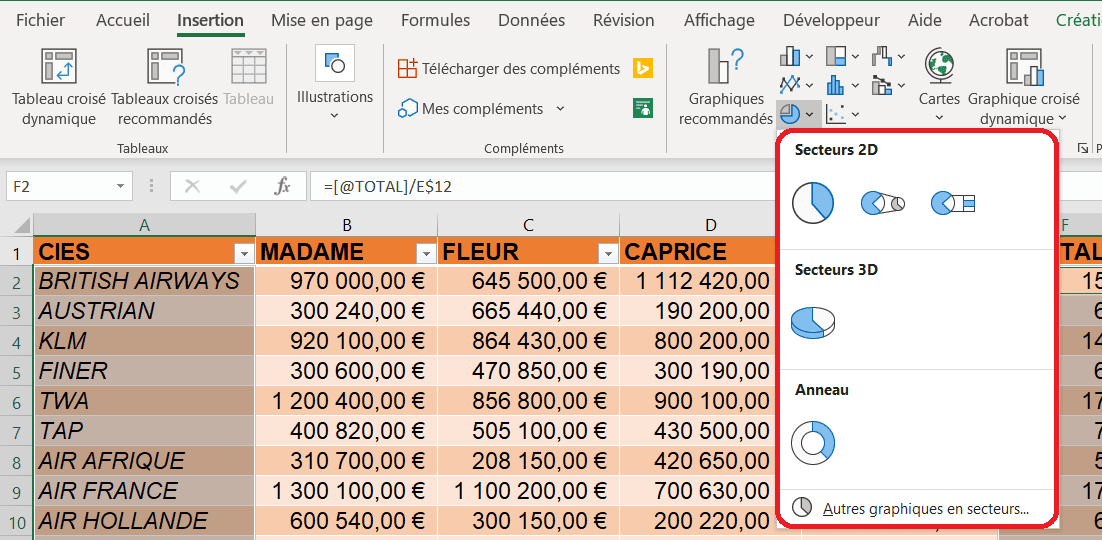Click Télécharger des compléments
1102x540 pixels.
click(x=509, y=69)
